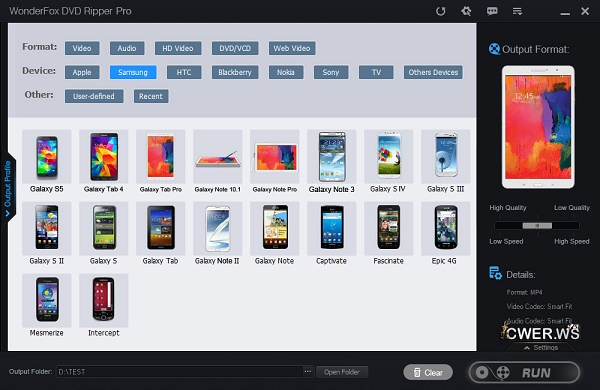Show Recent profiles
The height and width of the screenshot is (390, 600).
pos(151,96)
